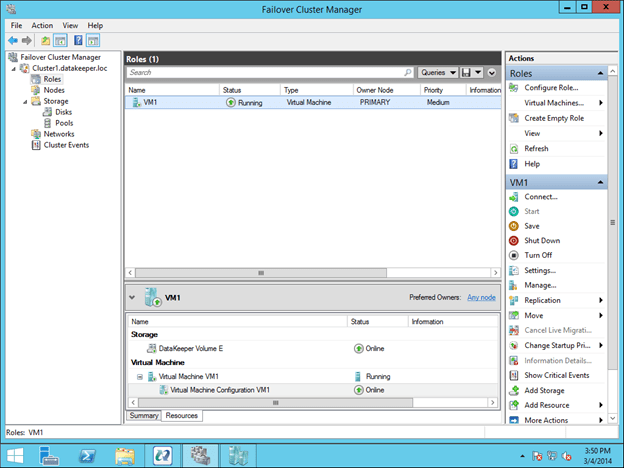
Task: Click the Shut Down action icon
Action: pyautogui.click(x=514, y=241)
